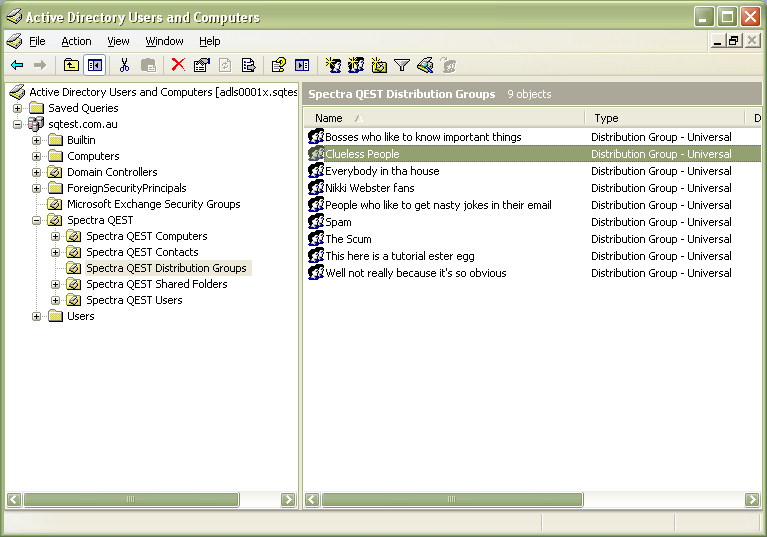Click the Up One Level toolbar icon
Image resolution: width=767 pixels, height=537 pixels.
(x=71, y=65)
